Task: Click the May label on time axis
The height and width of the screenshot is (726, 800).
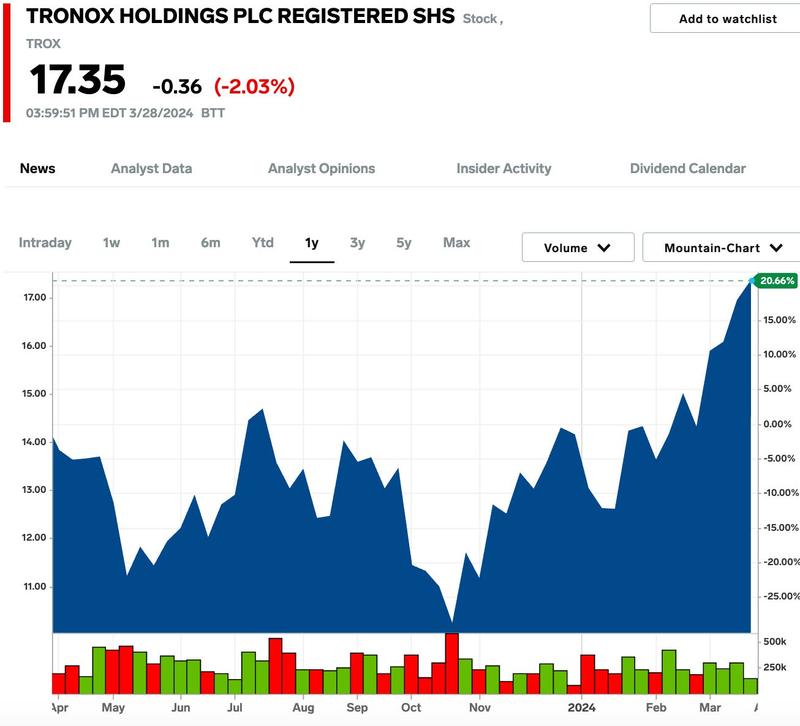Action: [x=113, y=708]
